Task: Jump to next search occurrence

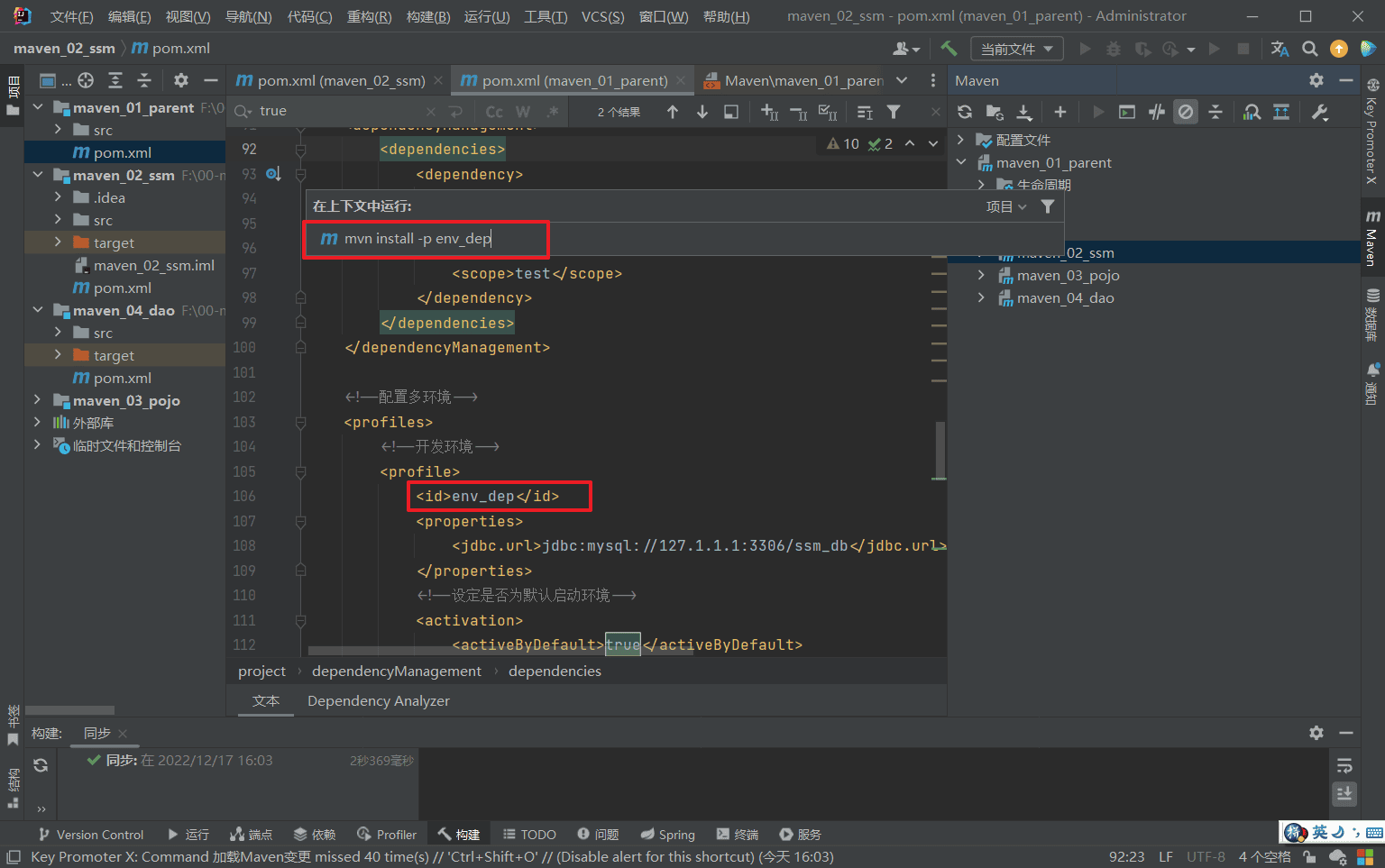Action: click(702, 112)
